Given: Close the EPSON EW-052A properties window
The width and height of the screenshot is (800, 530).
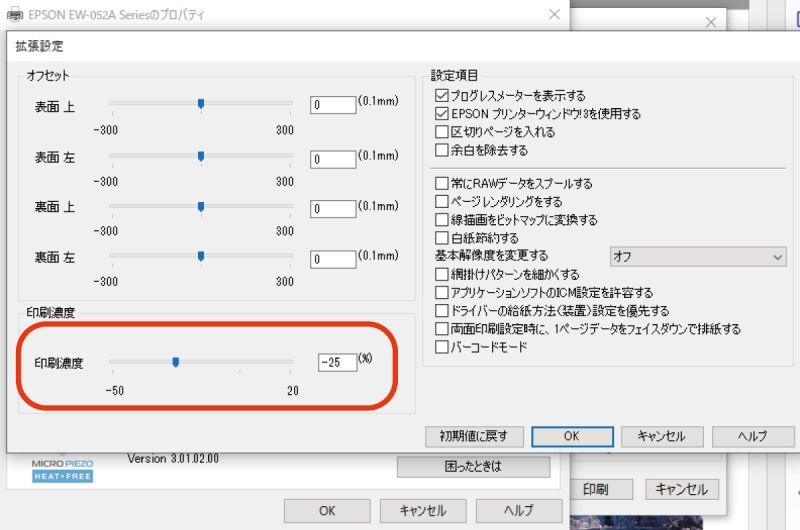Looking at the screenshot, I should click(555, 14).
